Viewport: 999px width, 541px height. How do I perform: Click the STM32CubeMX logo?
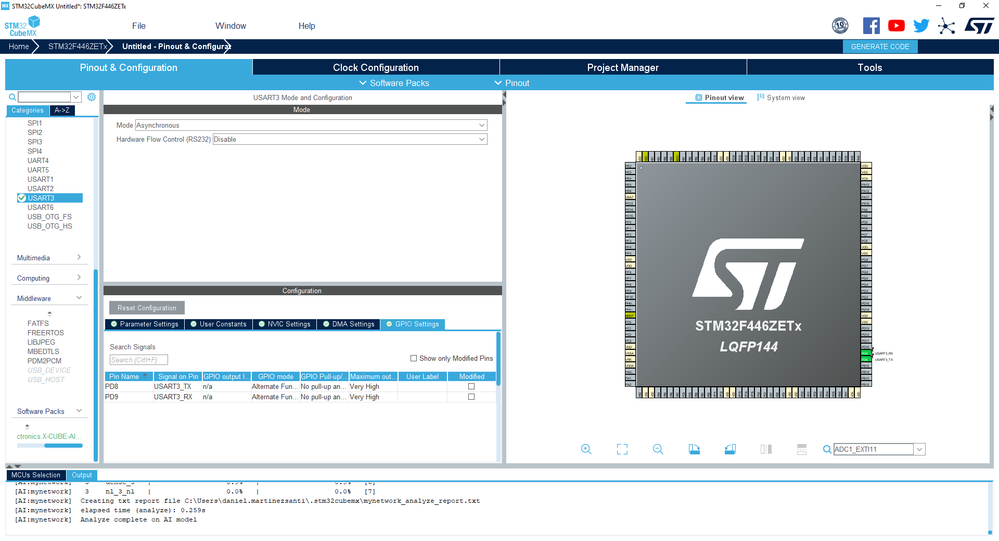pyautogui.click(x=22, y=26)
